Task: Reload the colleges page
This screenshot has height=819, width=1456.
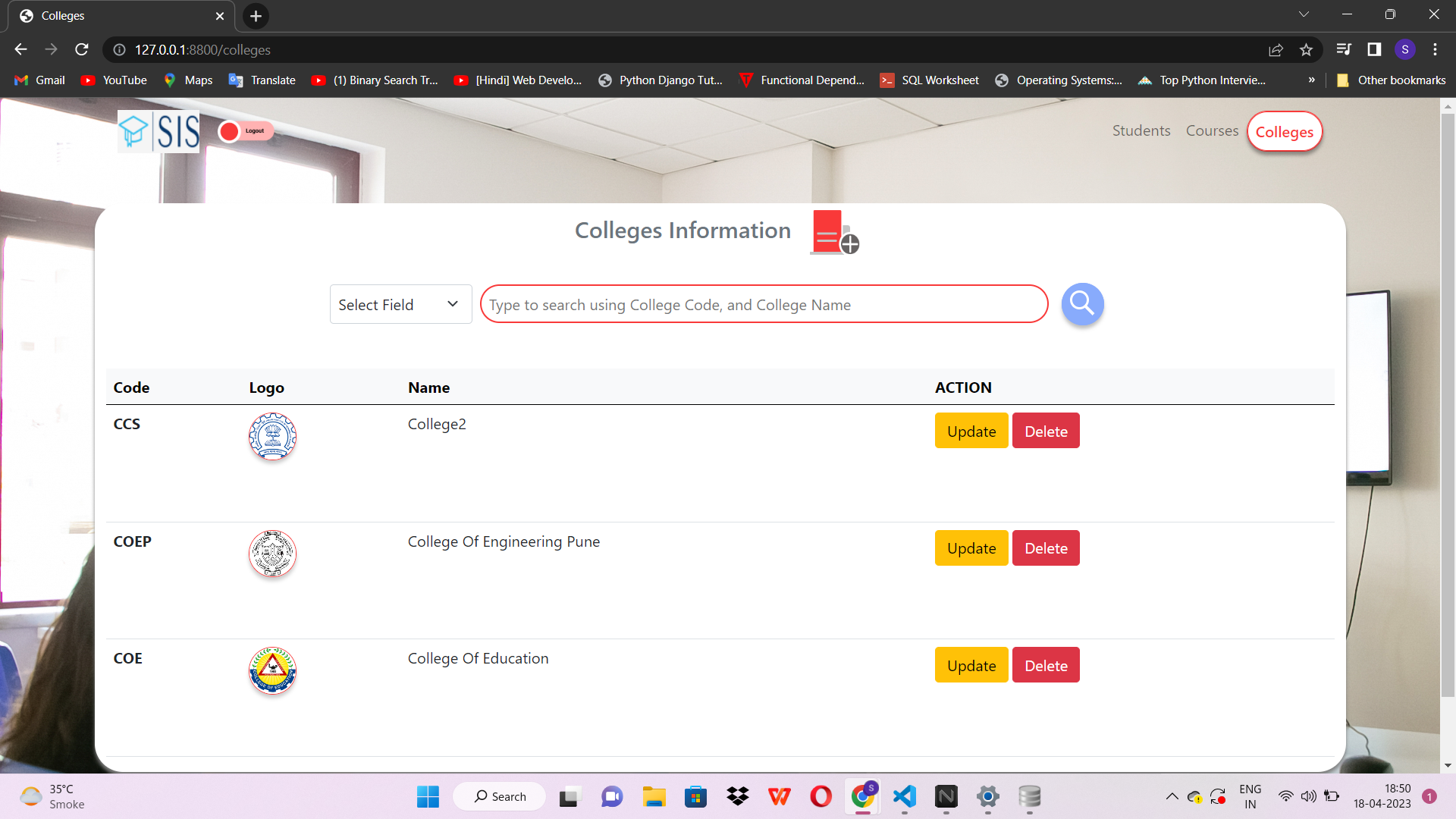Action: pyautogui.click(x=82, y=50)
